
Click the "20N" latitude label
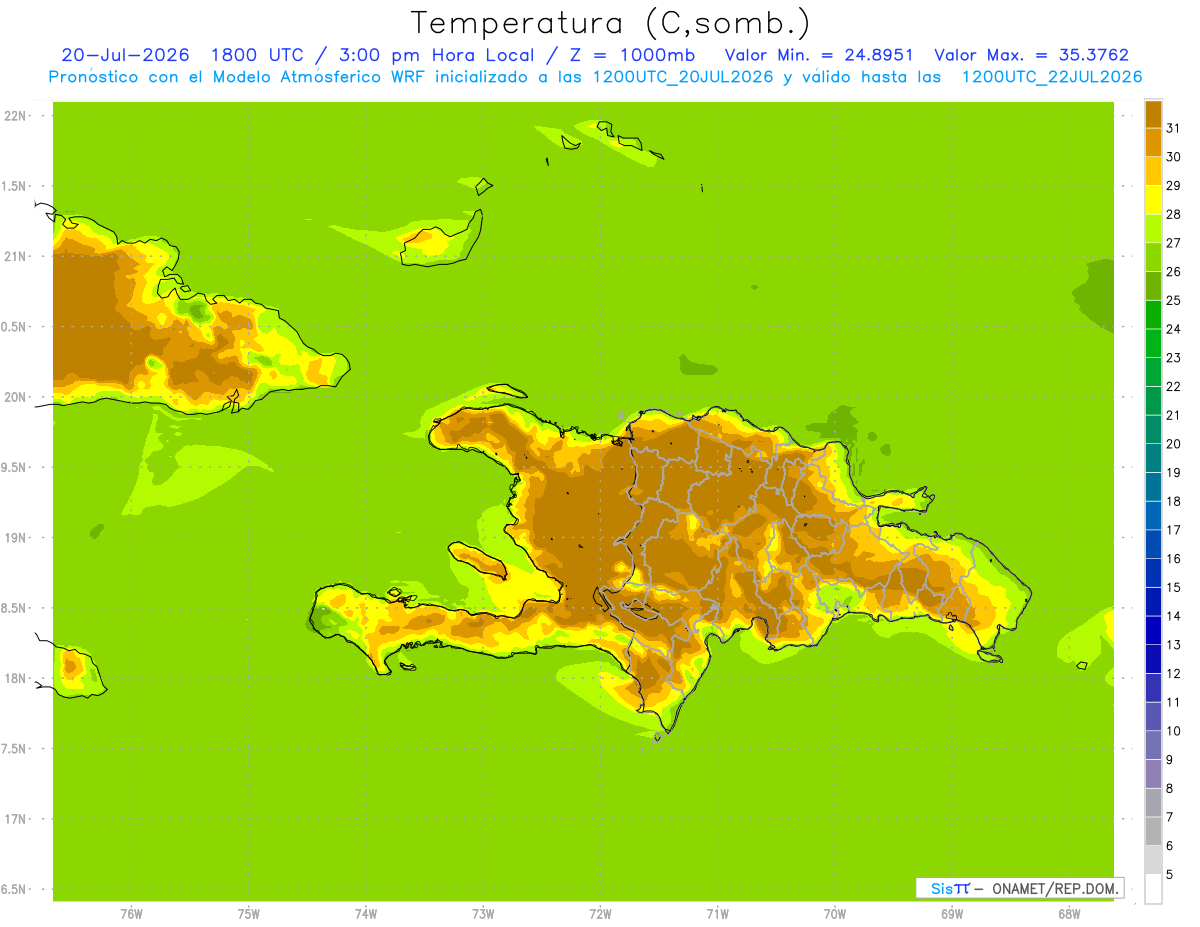click(x=15, y=397)
